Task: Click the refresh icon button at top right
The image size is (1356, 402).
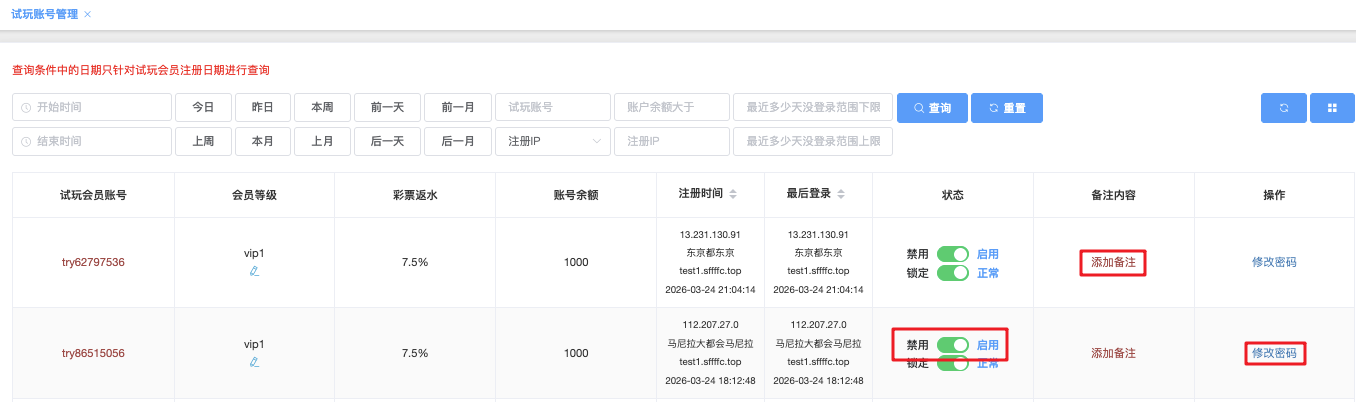Action: point(1283,108)
